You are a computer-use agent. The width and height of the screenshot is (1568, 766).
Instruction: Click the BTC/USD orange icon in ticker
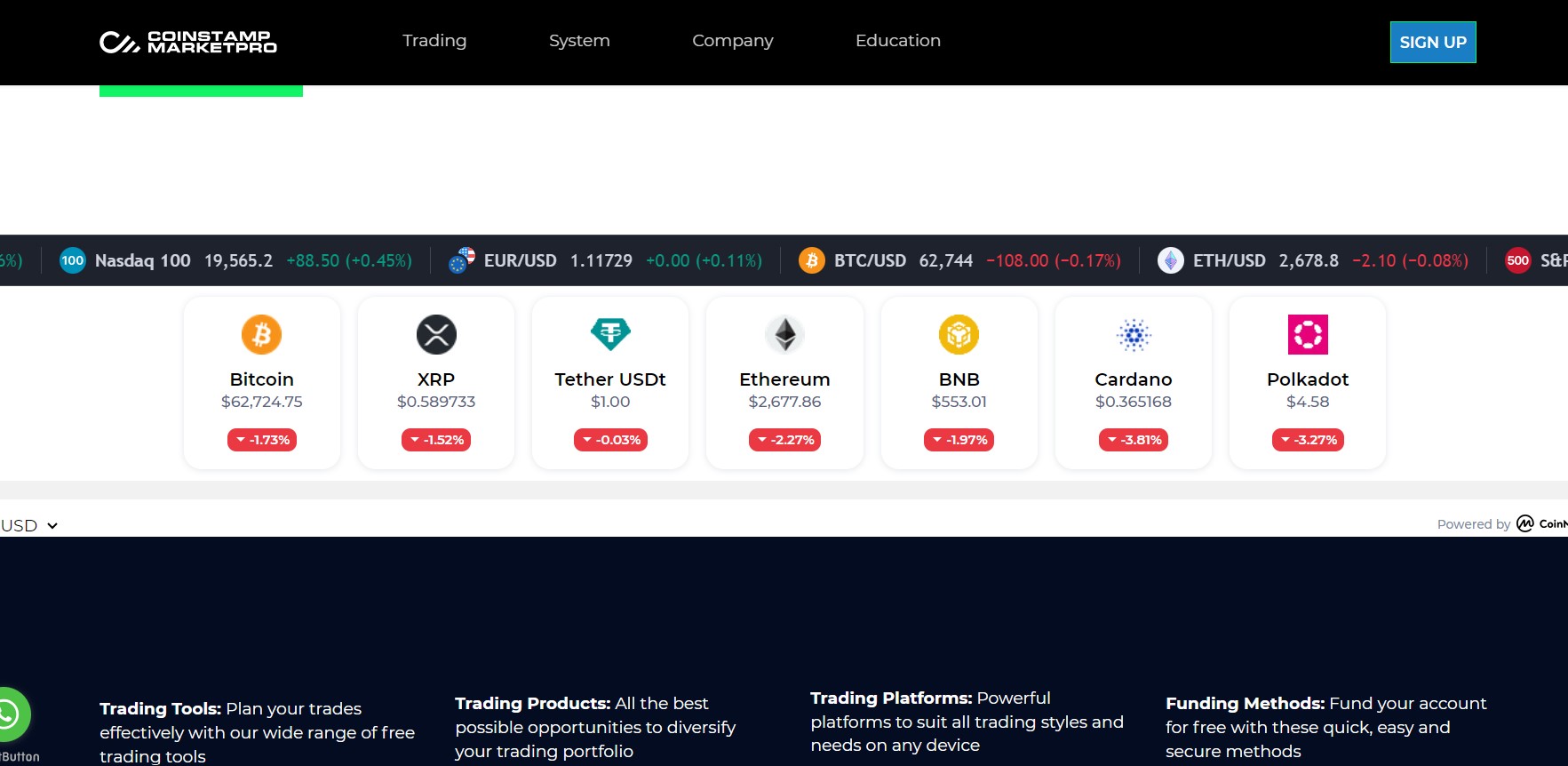tap(812, 260)
